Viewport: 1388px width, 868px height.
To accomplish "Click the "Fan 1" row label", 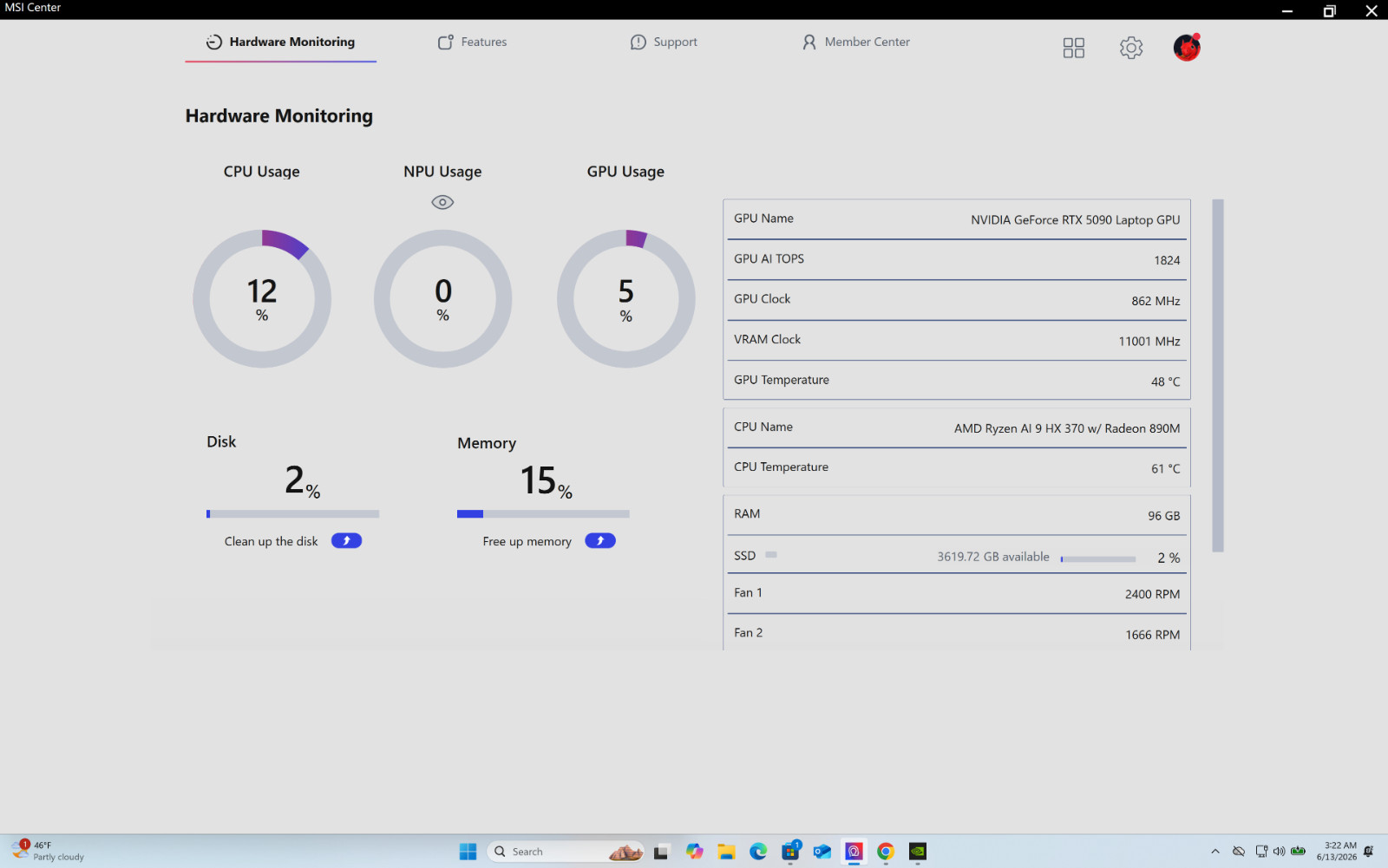I will [x=748, y=592].
